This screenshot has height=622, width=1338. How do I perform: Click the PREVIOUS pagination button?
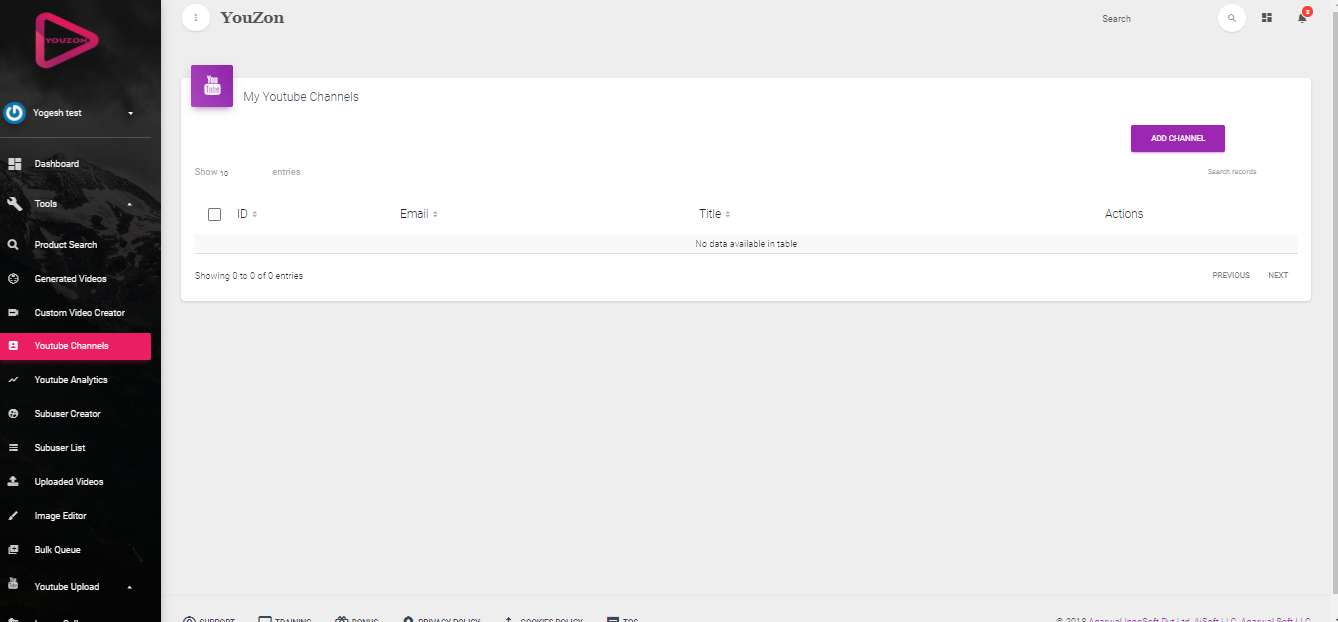tap(1231, 276)
